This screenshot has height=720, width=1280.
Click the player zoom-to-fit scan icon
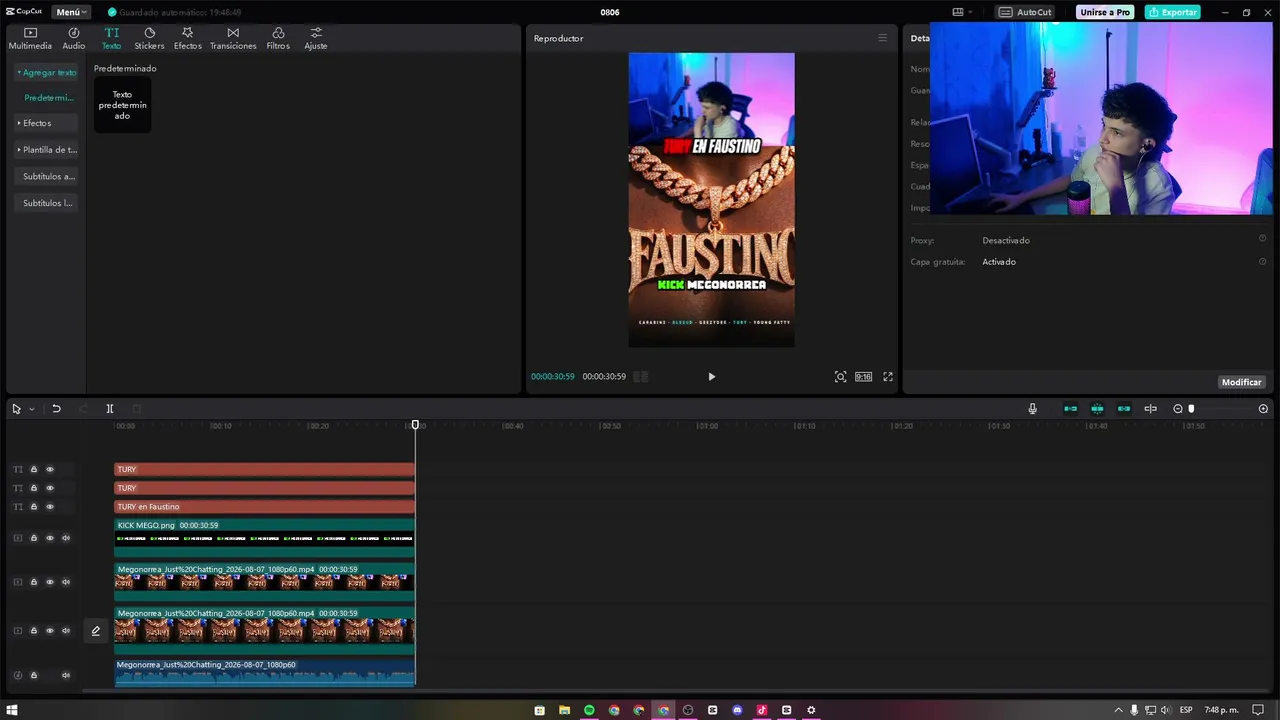pos(840,377)
